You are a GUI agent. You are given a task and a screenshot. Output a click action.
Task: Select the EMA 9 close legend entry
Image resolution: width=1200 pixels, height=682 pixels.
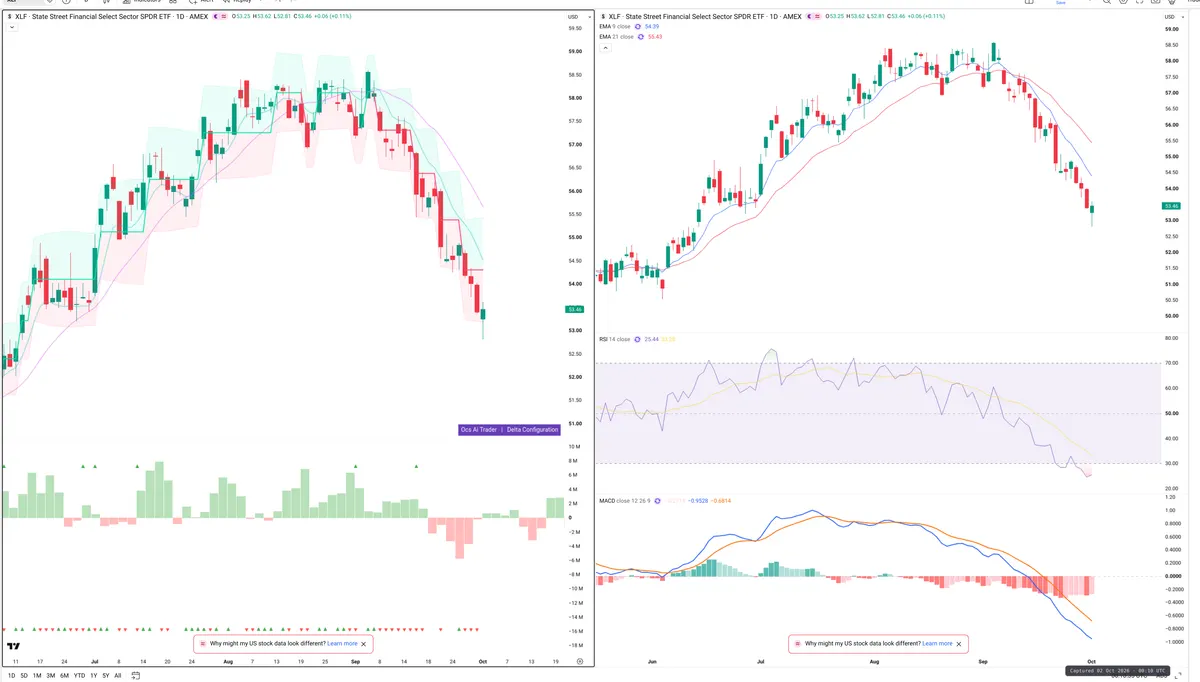[615, 26]
